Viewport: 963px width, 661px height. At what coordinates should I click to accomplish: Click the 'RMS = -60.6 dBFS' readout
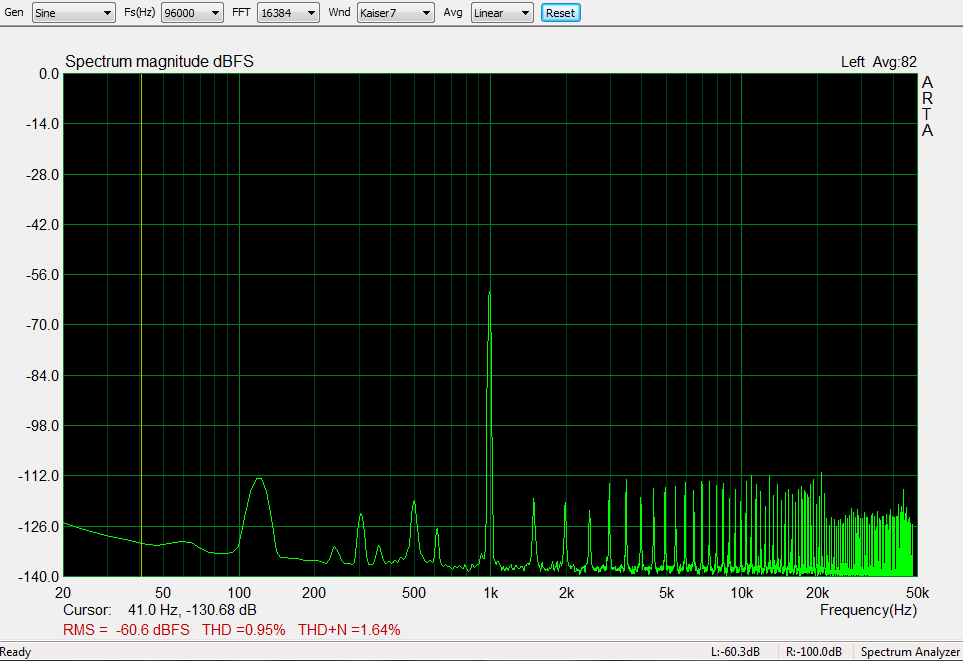coord(127,630)
